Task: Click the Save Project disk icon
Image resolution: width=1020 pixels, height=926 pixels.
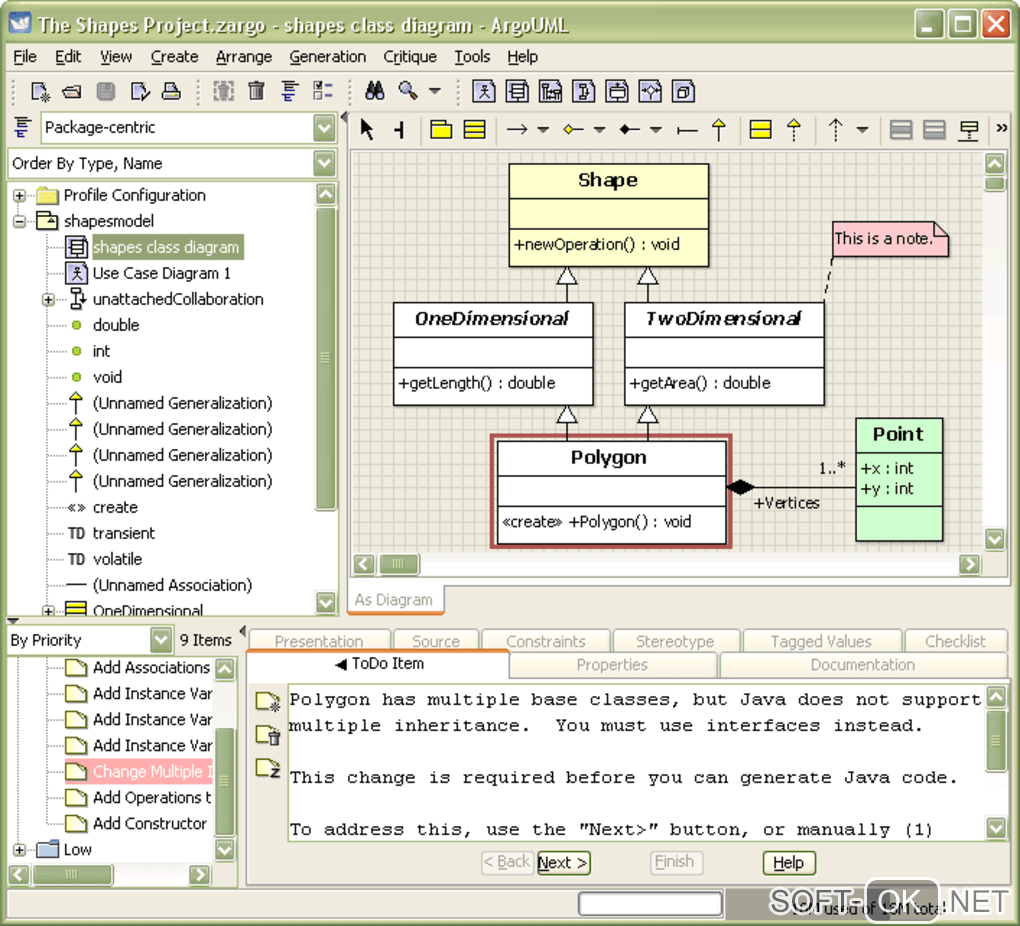Action: click(x=106, y=92)
